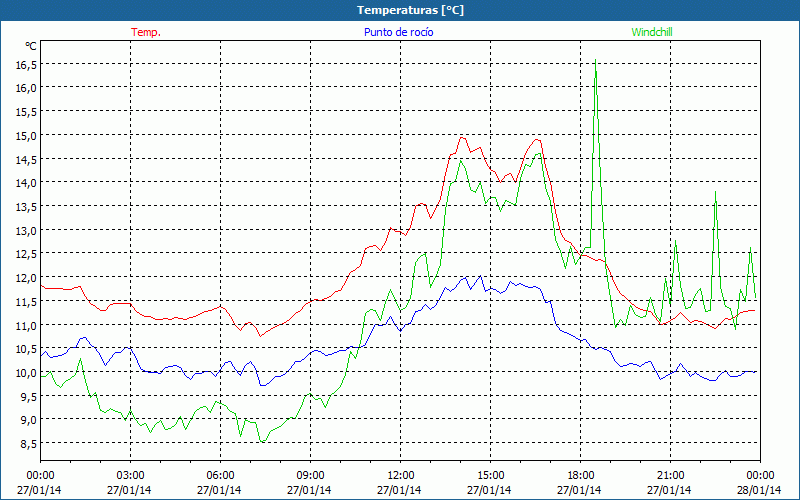Click the 10,5 y-axis value
Viewport: 800px width, 500px height.
coord(27,348)
